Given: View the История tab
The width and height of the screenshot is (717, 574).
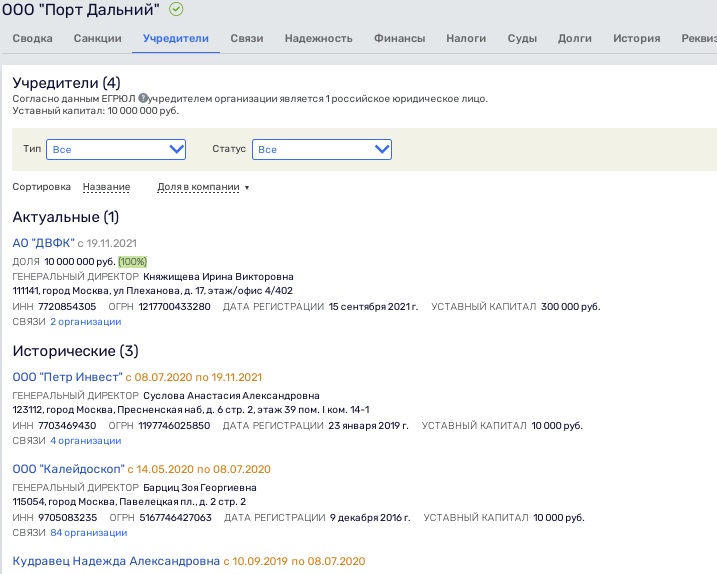Looking at the screenshot, I should (636, 39).
